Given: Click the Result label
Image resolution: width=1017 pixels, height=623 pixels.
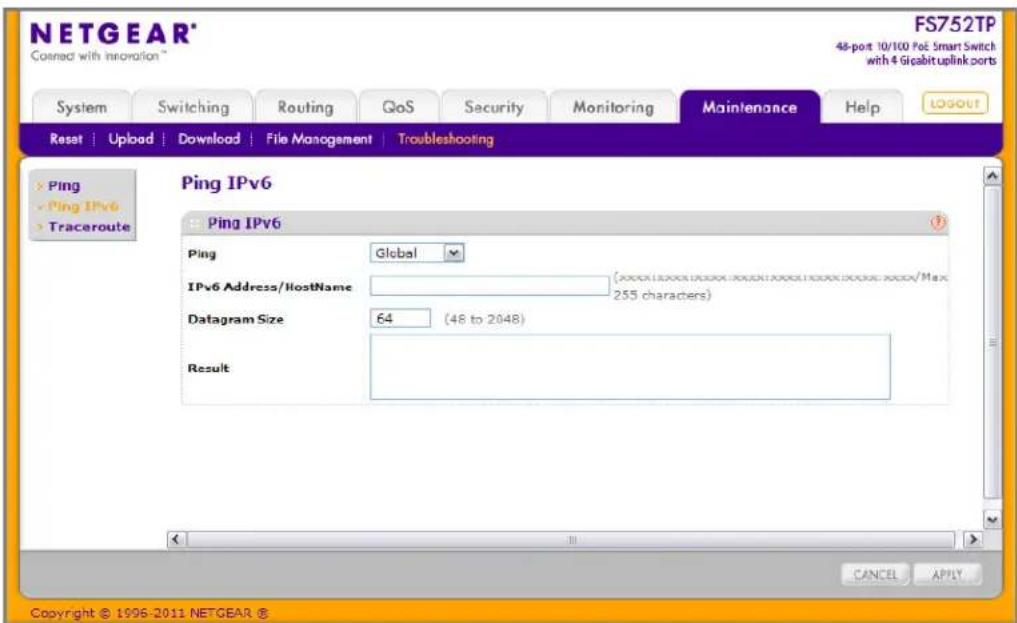Looking at the screenshot, I should 208,368.
